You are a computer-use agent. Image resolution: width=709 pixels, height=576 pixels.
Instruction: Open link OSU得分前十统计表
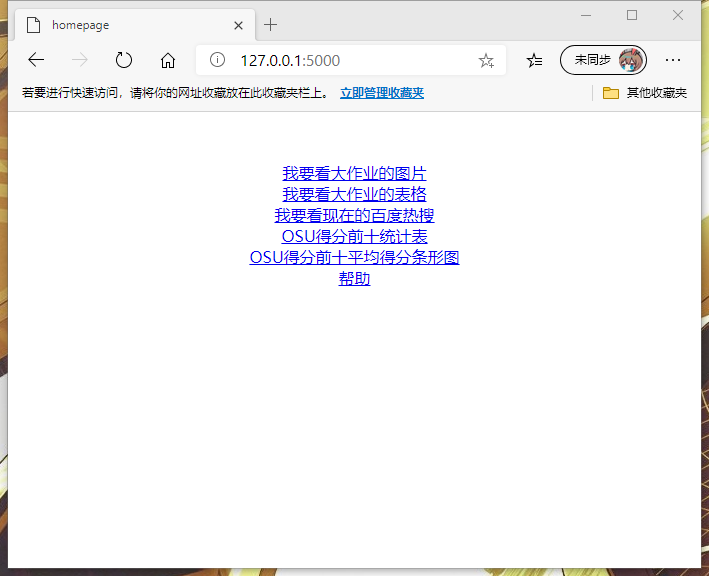(x=354, y=236)
